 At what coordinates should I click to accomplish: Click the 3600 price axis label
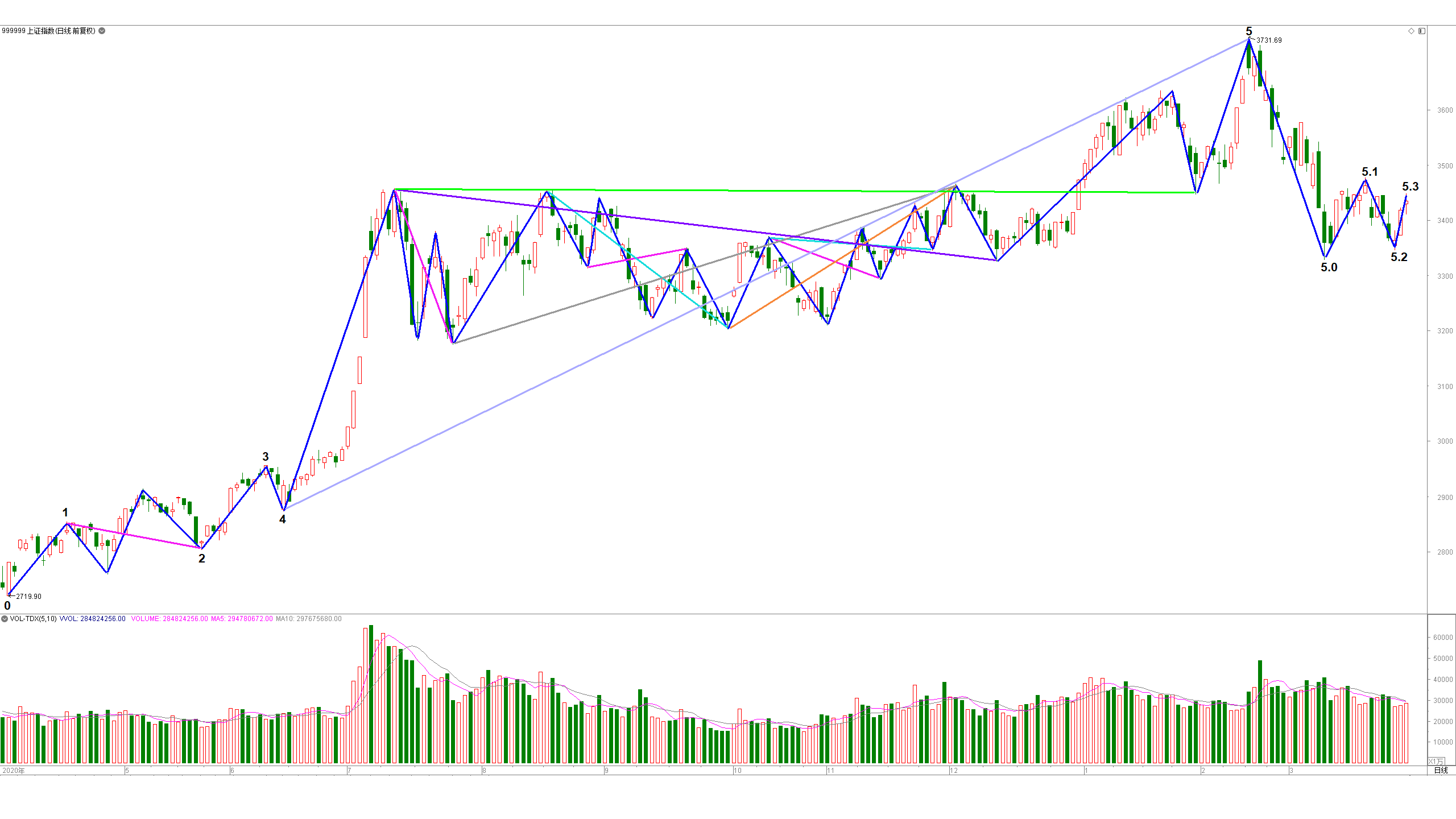1445,110
